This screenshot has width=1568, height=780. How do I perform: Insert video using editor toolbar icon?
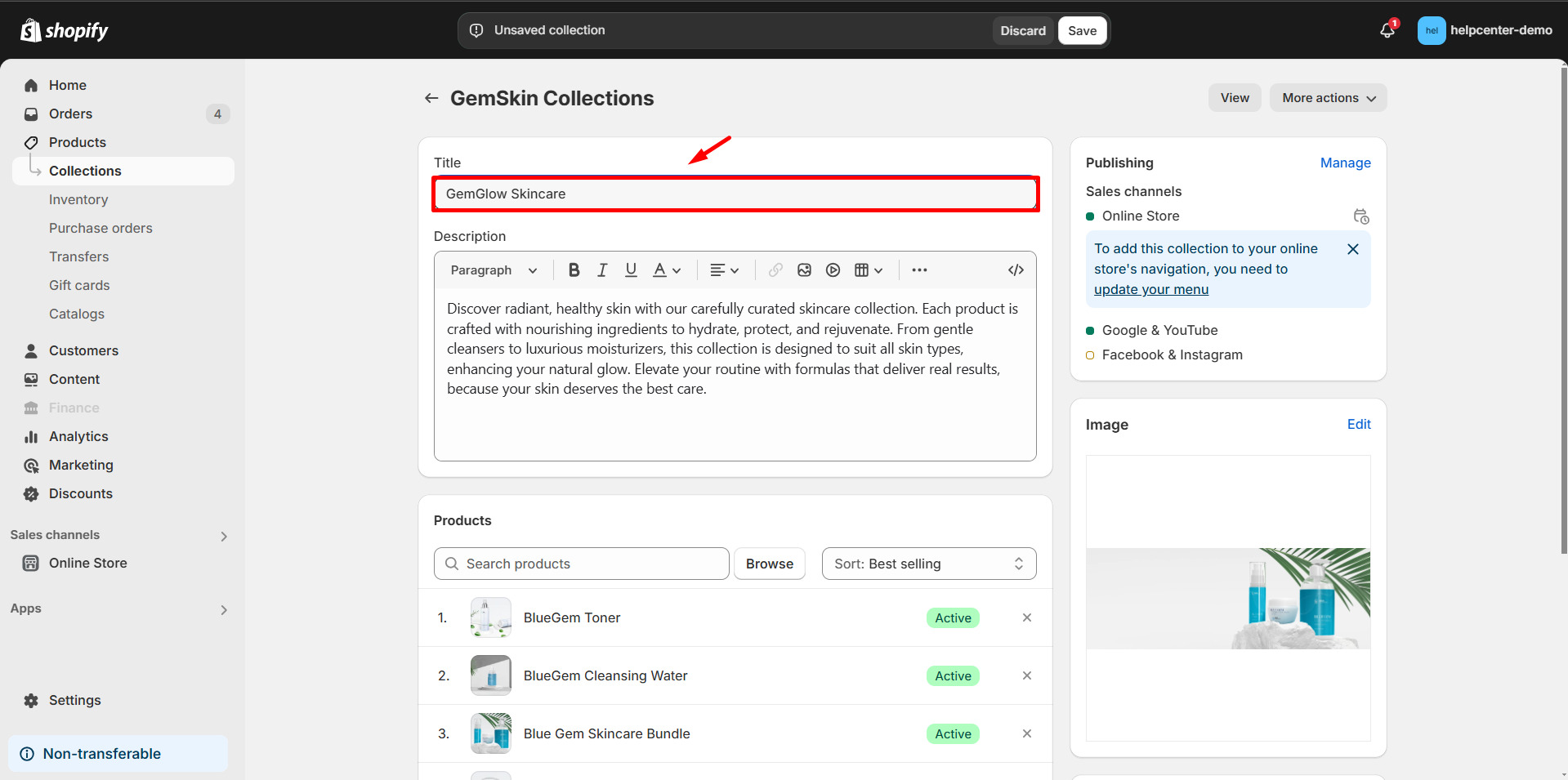pos(833,270)
